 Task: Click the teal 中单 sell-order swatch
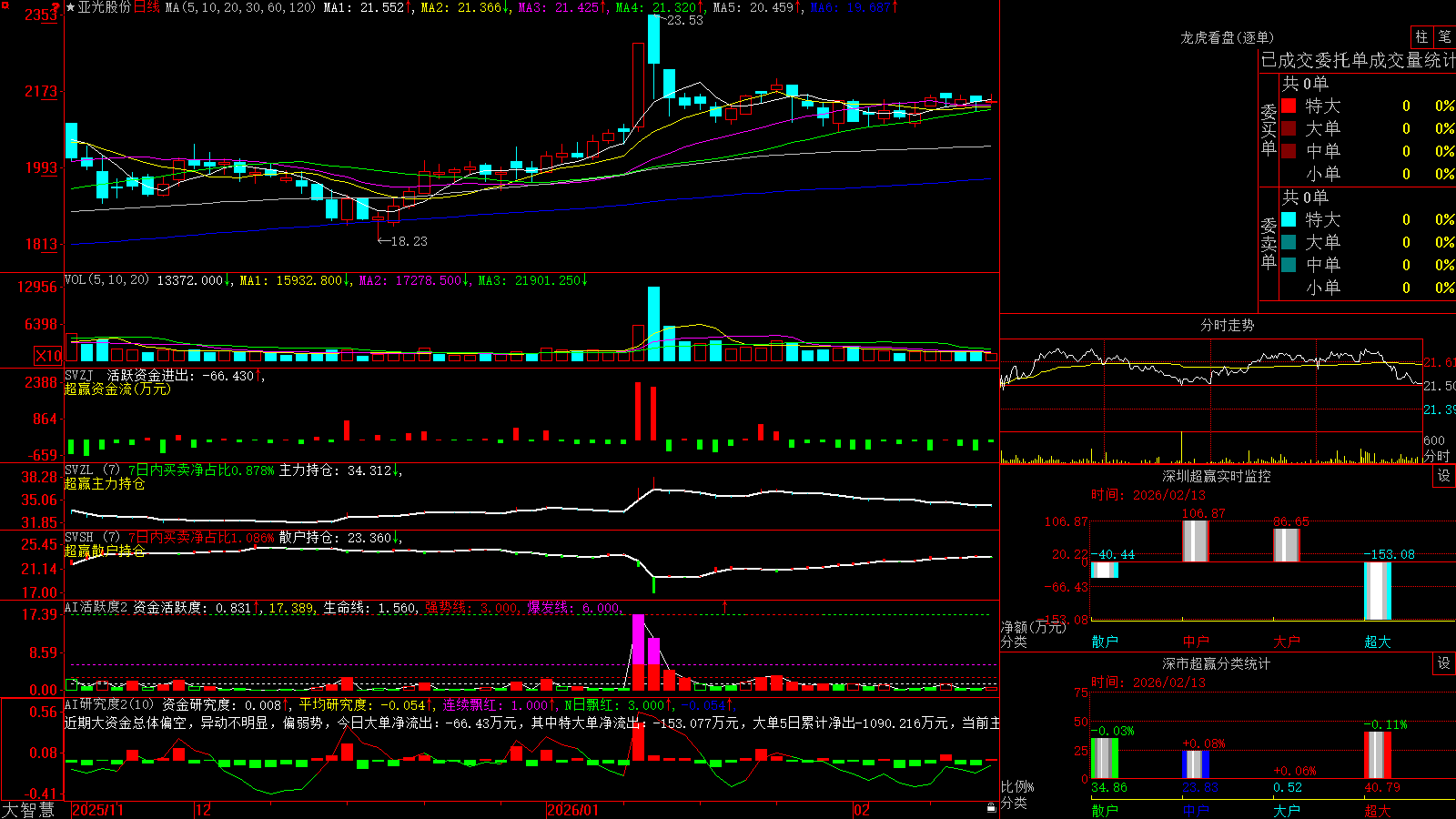(x=1289, y=265)
